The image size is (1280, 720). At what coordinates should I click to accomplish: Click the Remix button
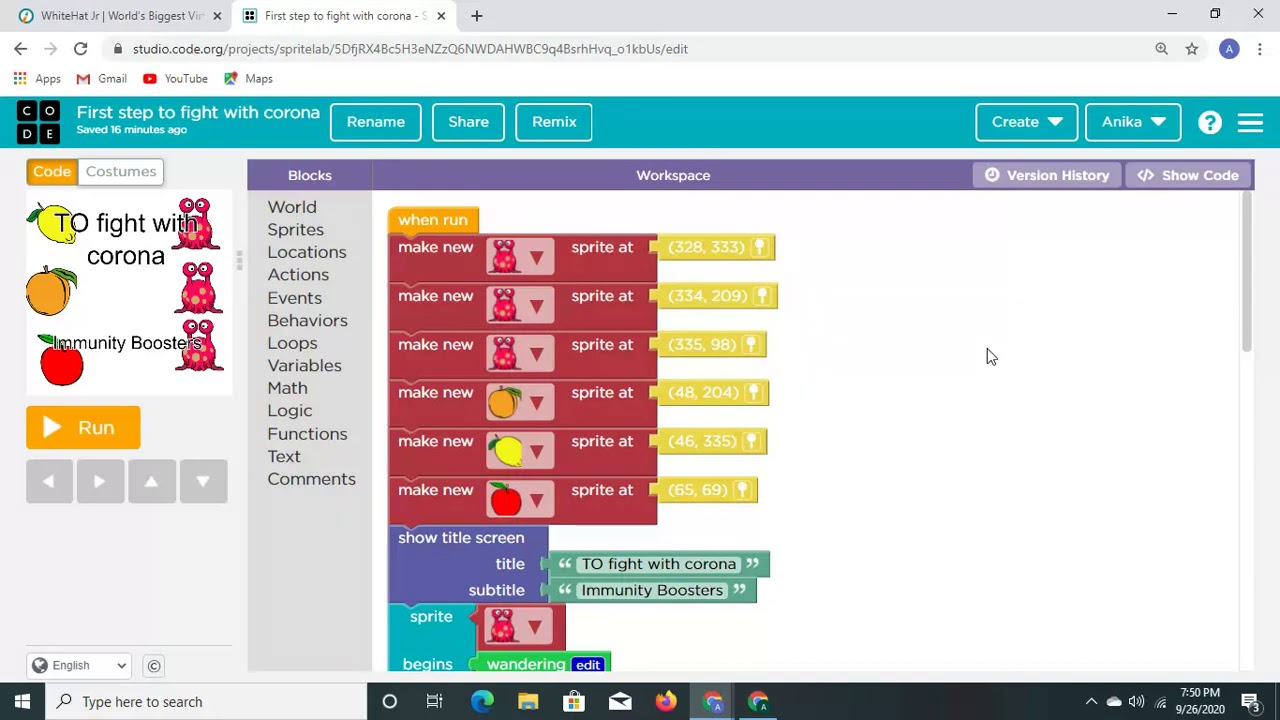(x=554, y=122)
